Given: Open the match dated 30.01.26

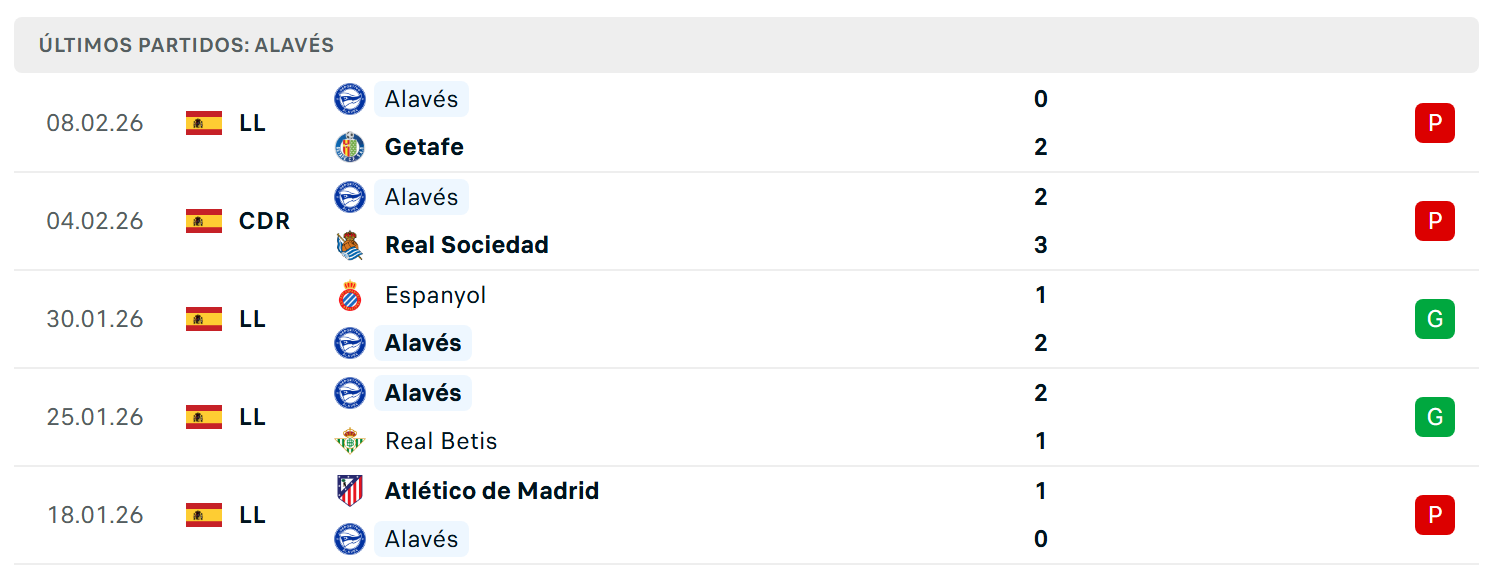Looking at the screenshot, I should (x=746, y=319).
